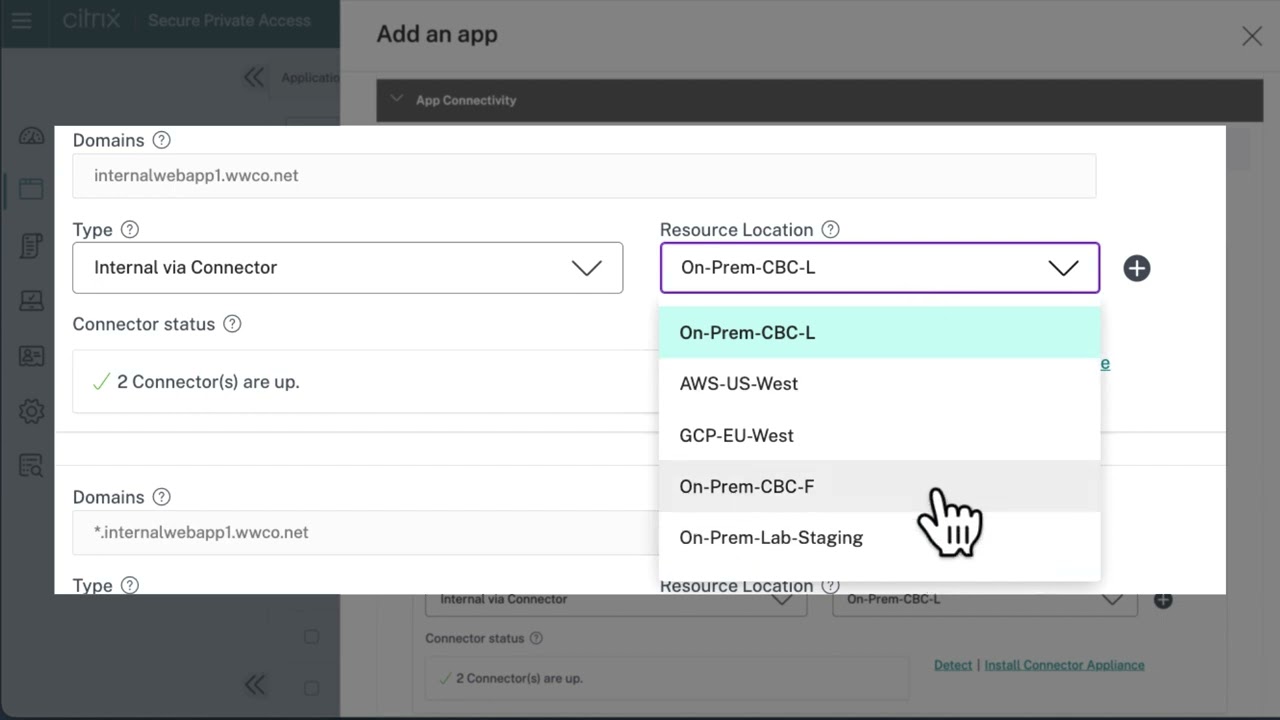Viewport: 1280px width, 720px height.
Task: Open the Devices laptop icon in sidebar
Action: pyautogui.click(x=31, y=300)
